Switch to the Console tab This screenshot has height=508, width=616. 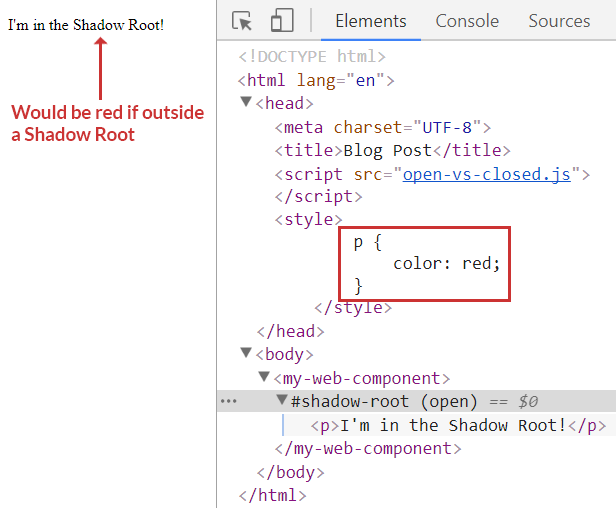pyautogui.click(x=467, y=21)
